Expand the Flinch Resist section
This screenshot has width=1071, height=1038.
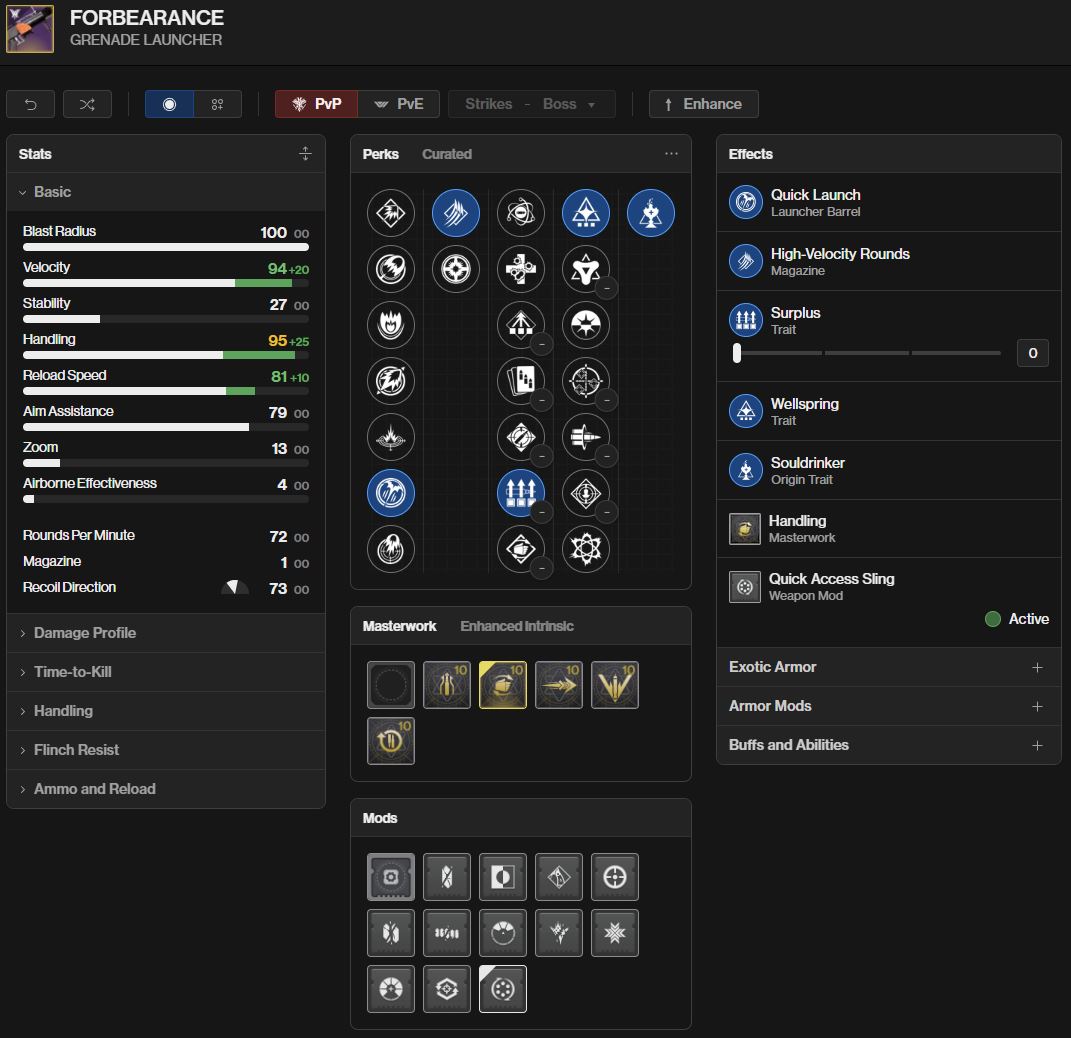(x=166, y=750)
